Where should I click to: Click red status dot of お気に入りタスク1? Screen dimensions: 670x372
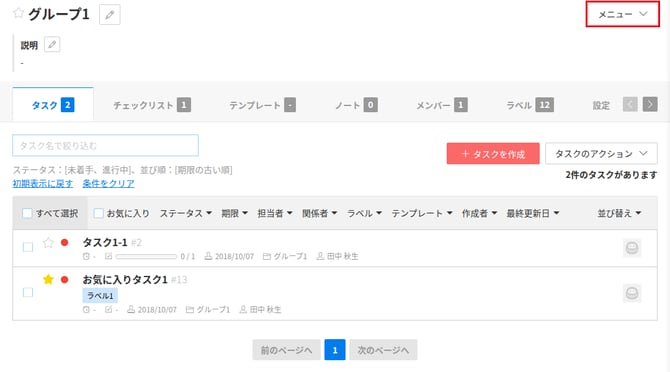[65, 280]
